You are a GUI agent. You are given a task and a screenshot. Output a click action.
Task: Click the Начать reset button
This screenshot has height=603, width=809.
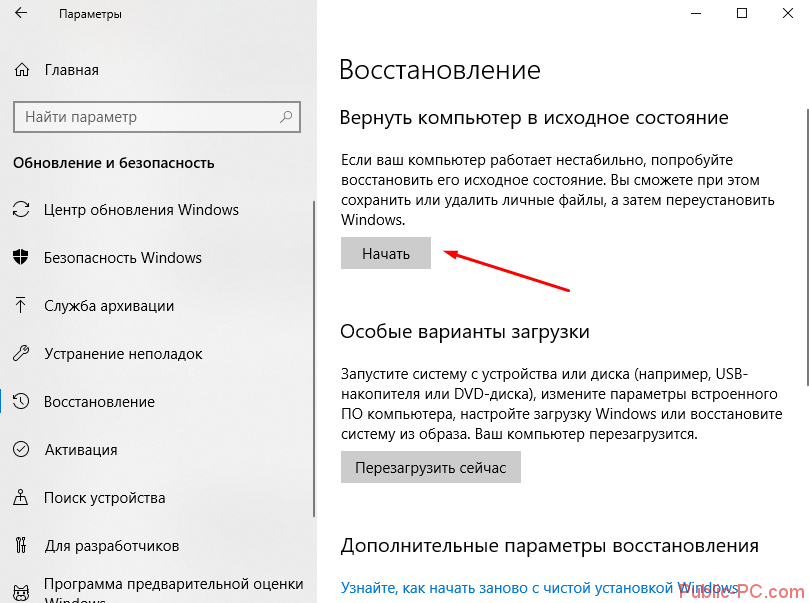click(x=385, y=253)
